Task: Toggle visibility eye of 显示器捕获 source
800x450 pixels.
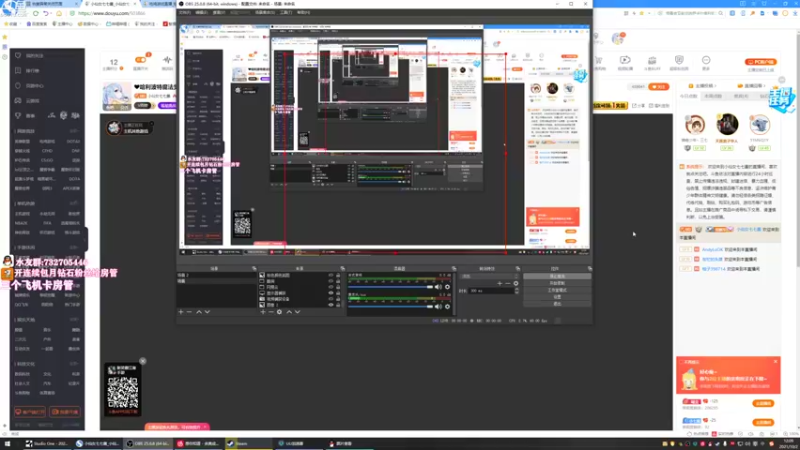Action: [331, 293]
